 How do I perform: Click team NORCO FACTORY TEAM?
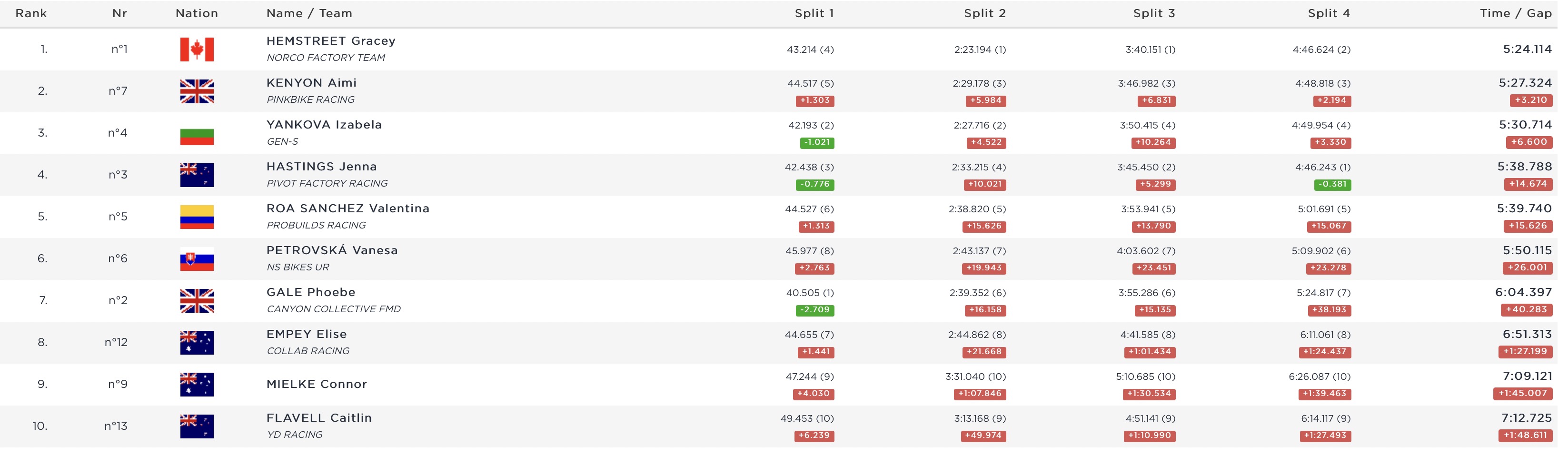[326, 58]
